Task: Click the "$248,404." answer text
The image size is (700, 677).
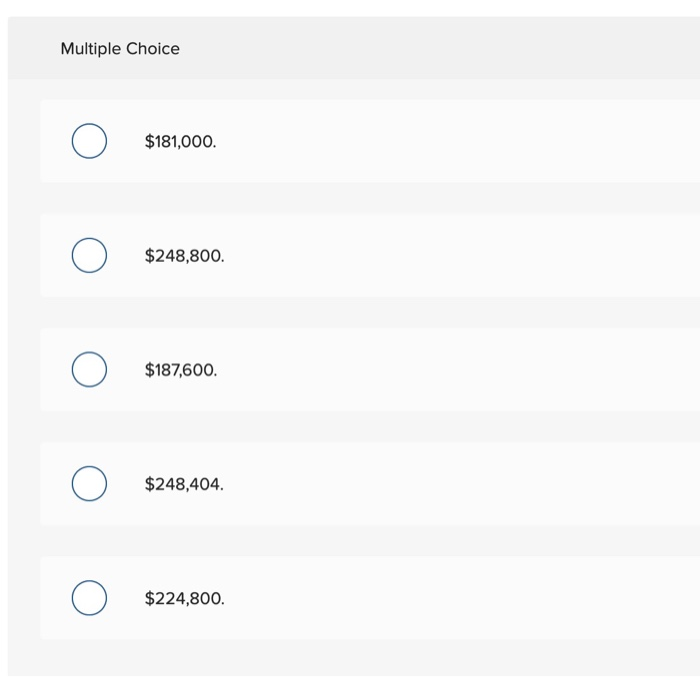Action: 184,484
